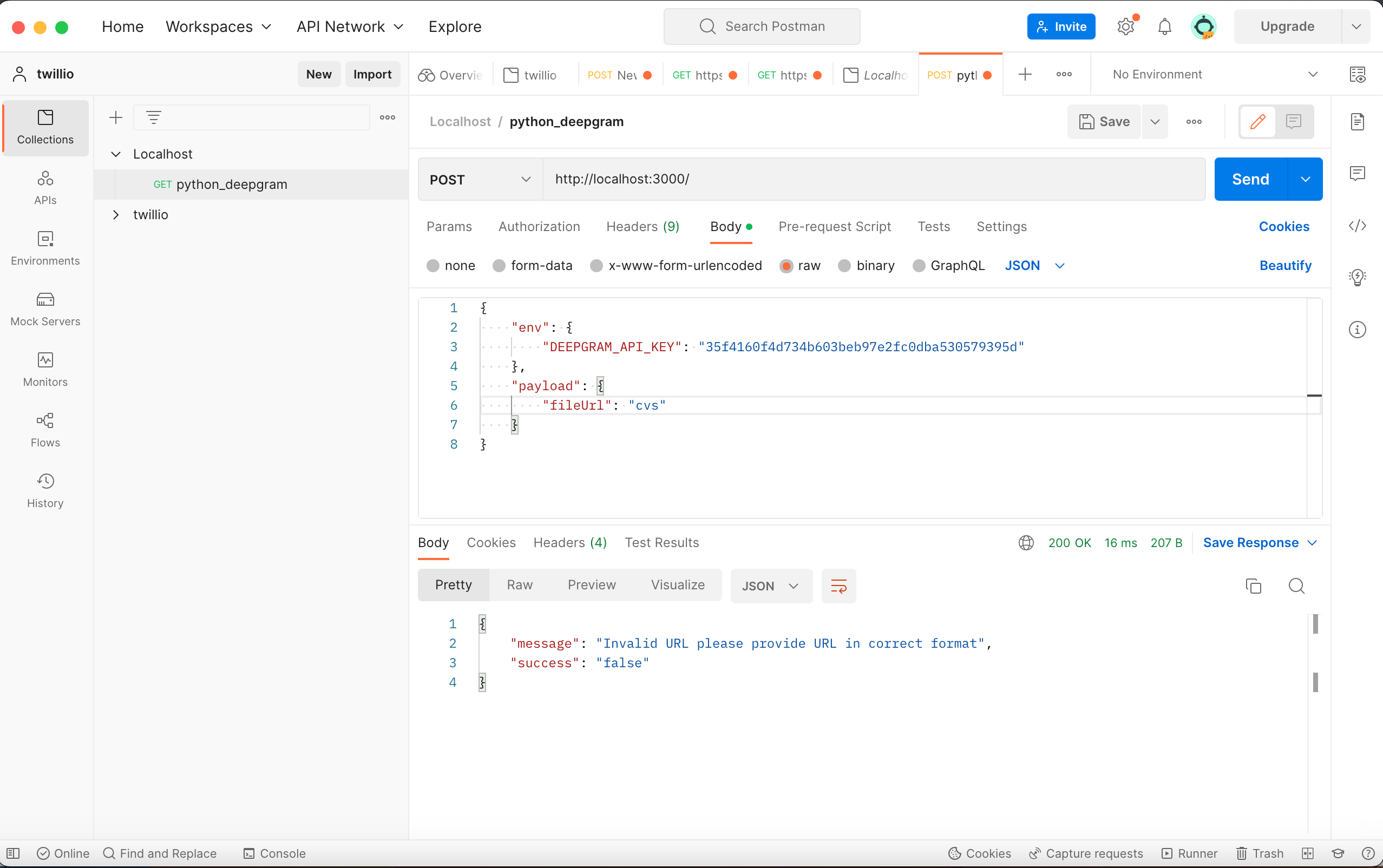Open the Flows sidebar section
Screen dimensions: 1383x868
[45, 430]
